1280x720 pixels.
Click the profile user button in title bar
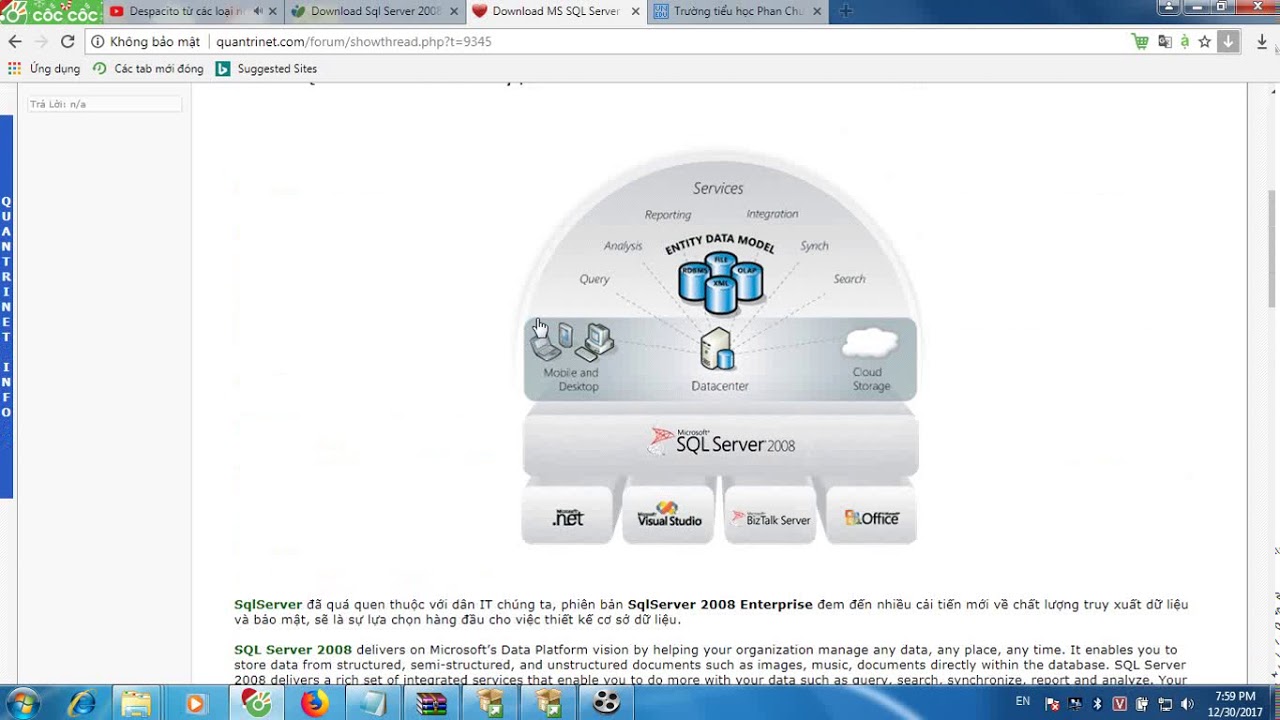[x=1169, y=7]
